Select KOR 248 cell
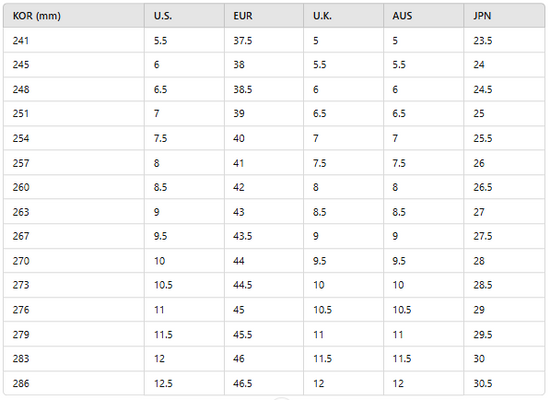 click(x=74, y=89)
